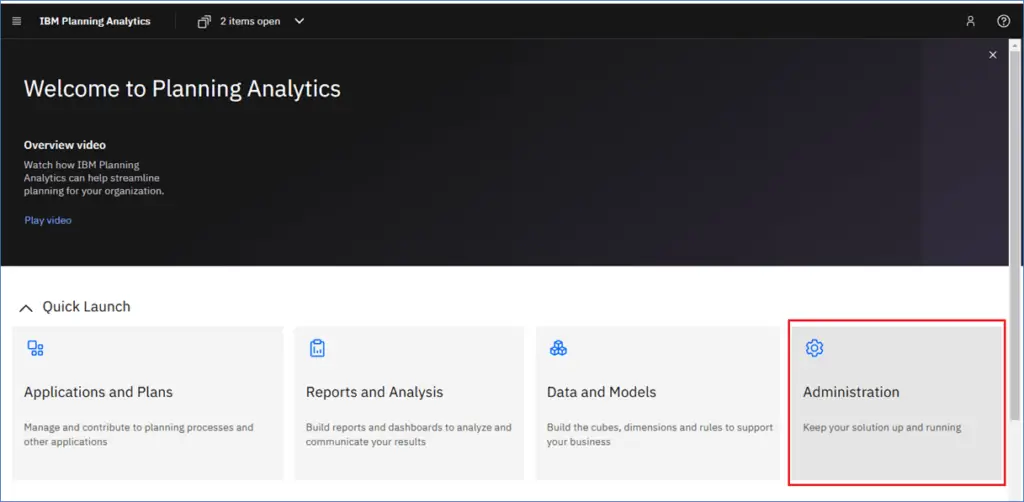Click the Manage and contribute to planning description

click(138, 435)
